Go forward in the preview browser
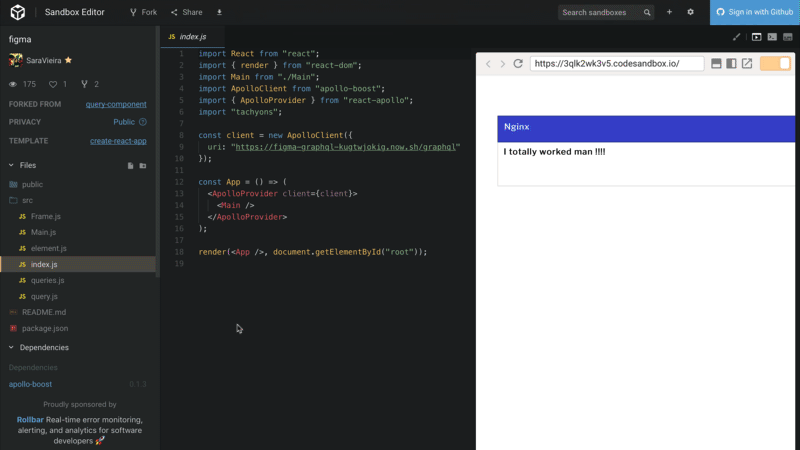 [x=503, y=63]
